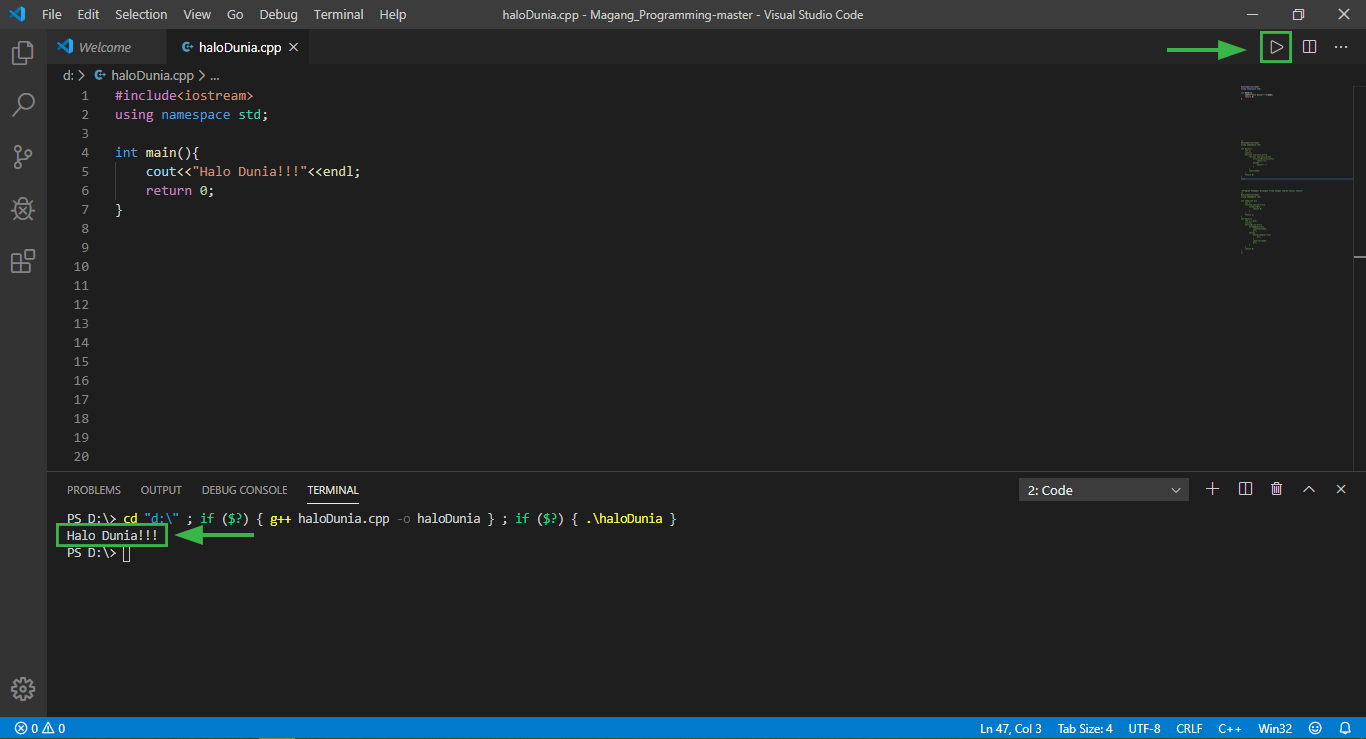The height and width of the screenshot is (739, 1366).
Task: Run the code with play button
Action: (1276, 47)
